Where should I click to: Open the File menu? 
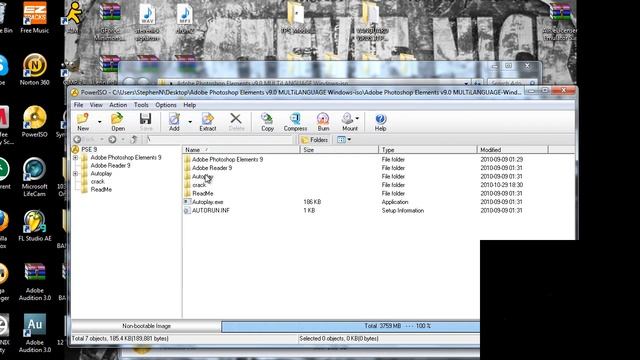coord(78,105)
